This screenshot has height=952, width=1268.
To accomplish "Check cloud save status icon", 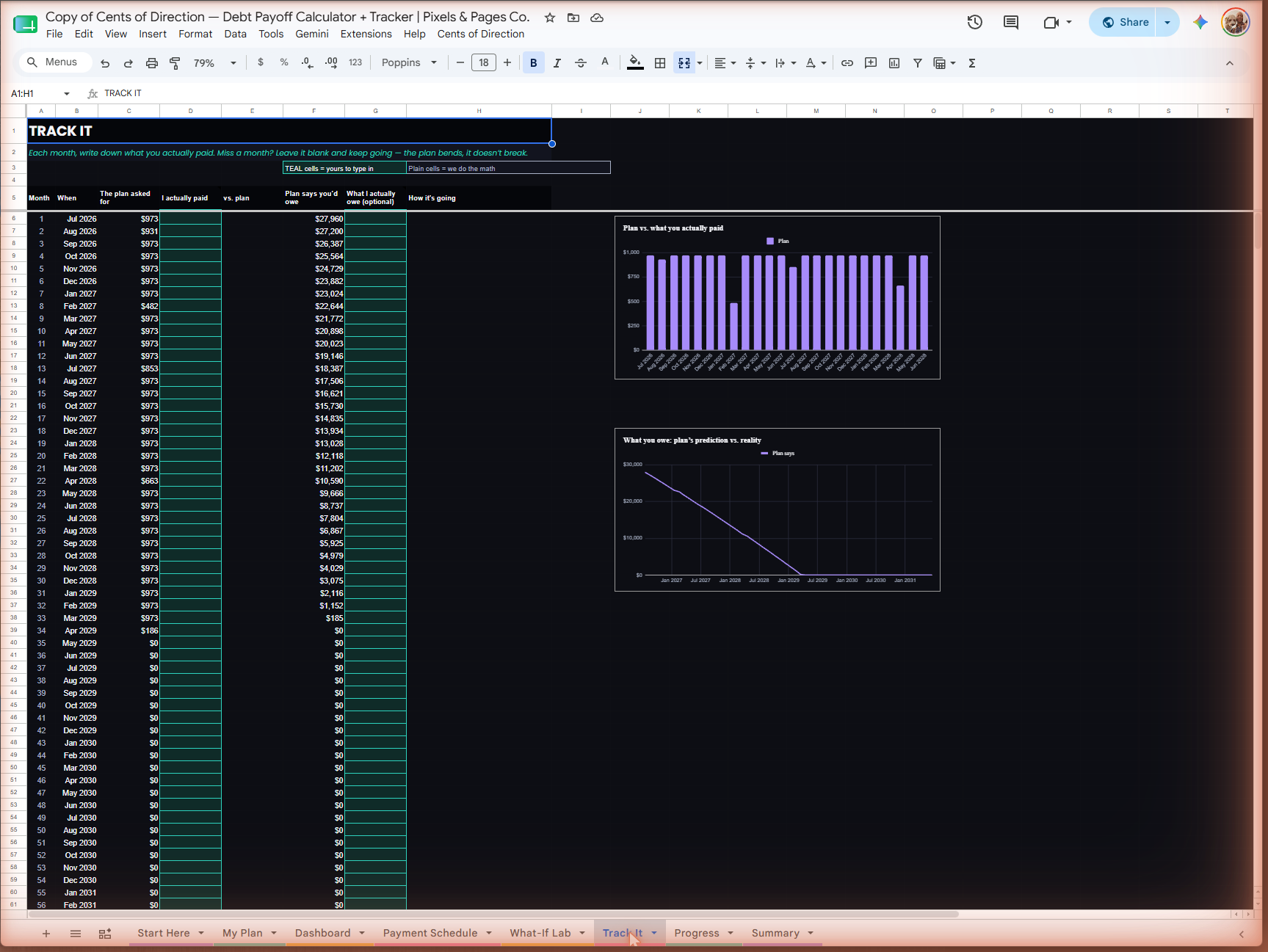I will coord(597,18).
